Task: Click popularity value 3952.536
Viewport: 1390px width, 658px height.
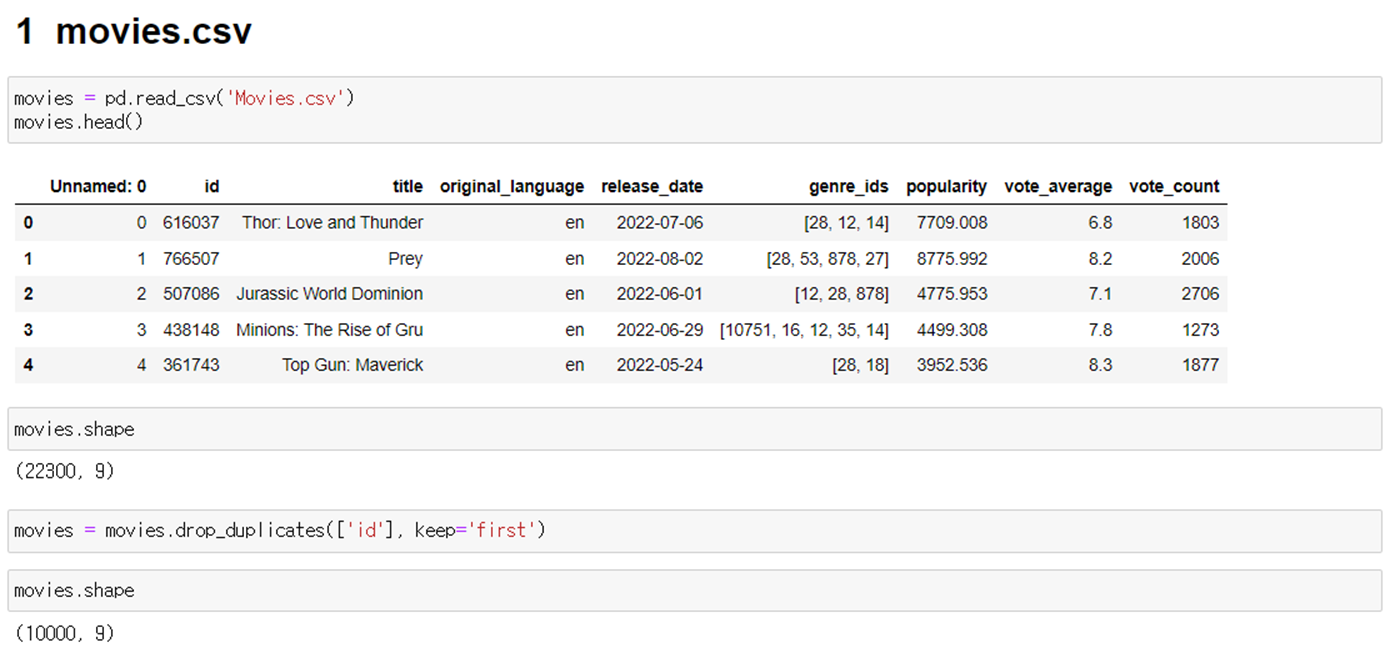Action: click(x=952, y=365)
